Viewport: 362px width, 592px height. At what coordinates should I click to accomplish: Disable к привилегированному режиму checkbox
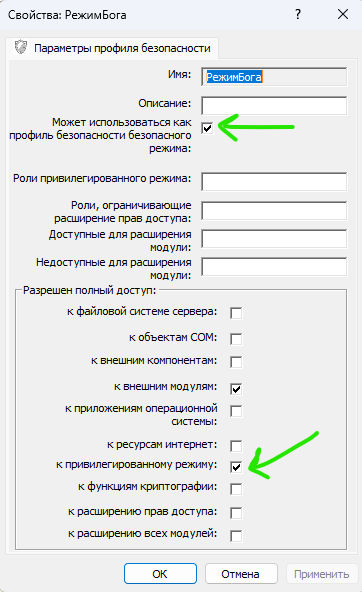coord(236,467)
